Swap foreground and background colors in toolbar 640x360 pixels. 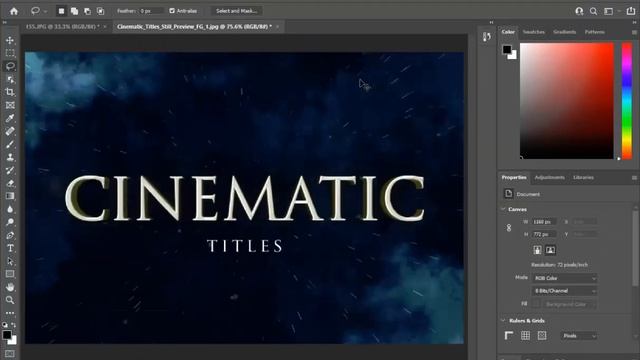14,325
